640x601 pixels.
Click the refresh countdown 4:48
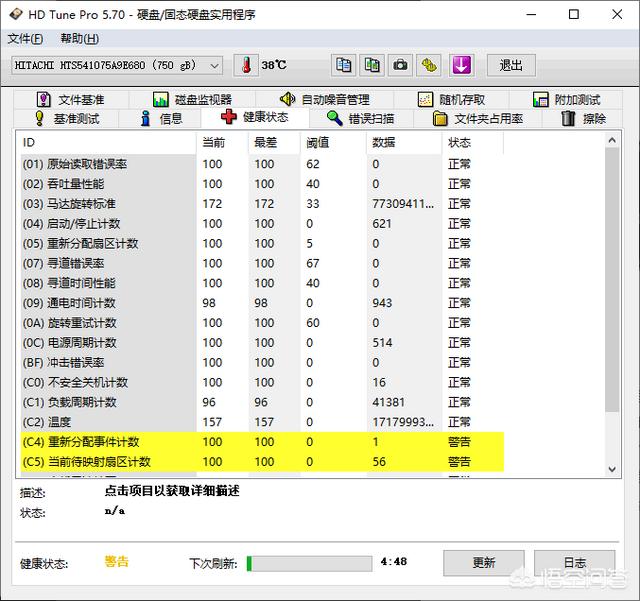(x=393, y=562)
